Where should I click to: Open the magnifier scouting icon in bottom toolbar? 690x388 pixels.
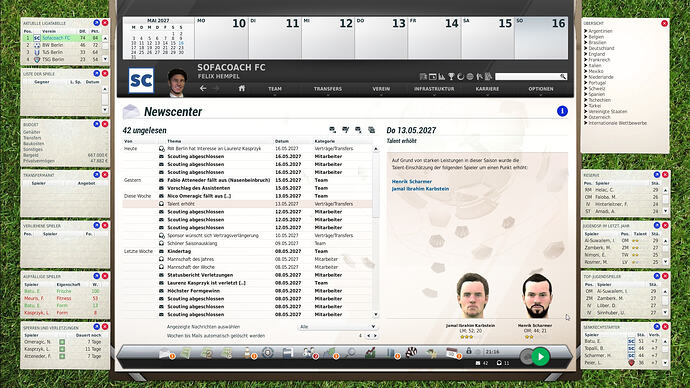pyautogui.click(x=350, y=353)
